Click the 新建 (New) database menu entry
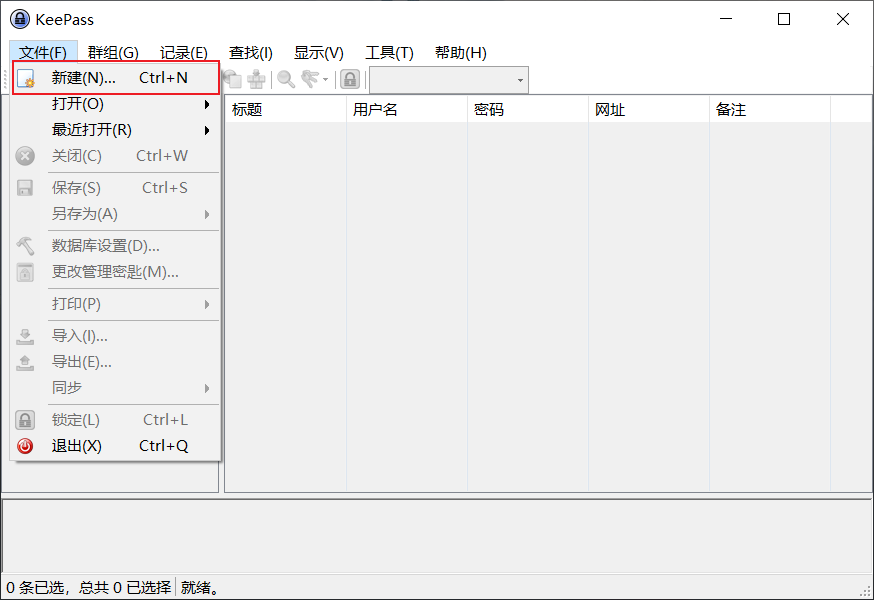This screenshot has width=874, height=600. click(84, 78)
